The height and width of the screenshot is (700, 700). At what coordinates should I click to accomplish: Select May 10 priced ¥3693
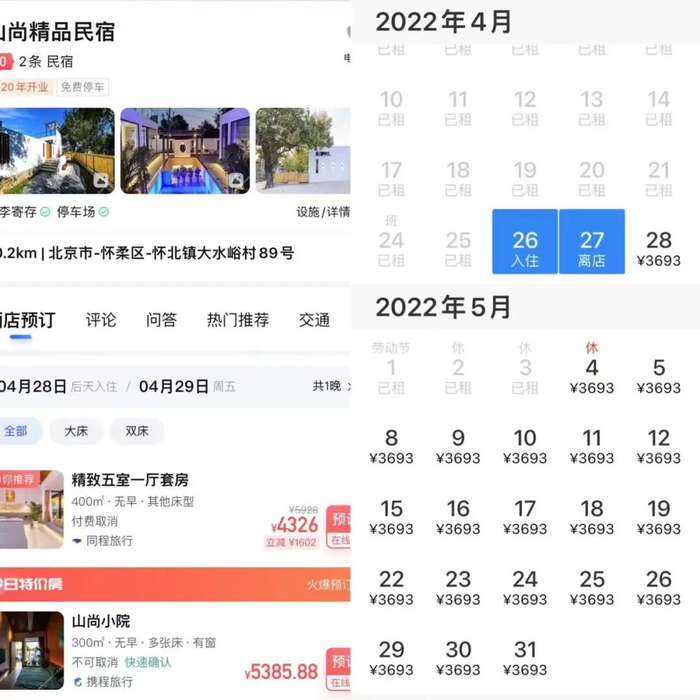pos(525,446)
